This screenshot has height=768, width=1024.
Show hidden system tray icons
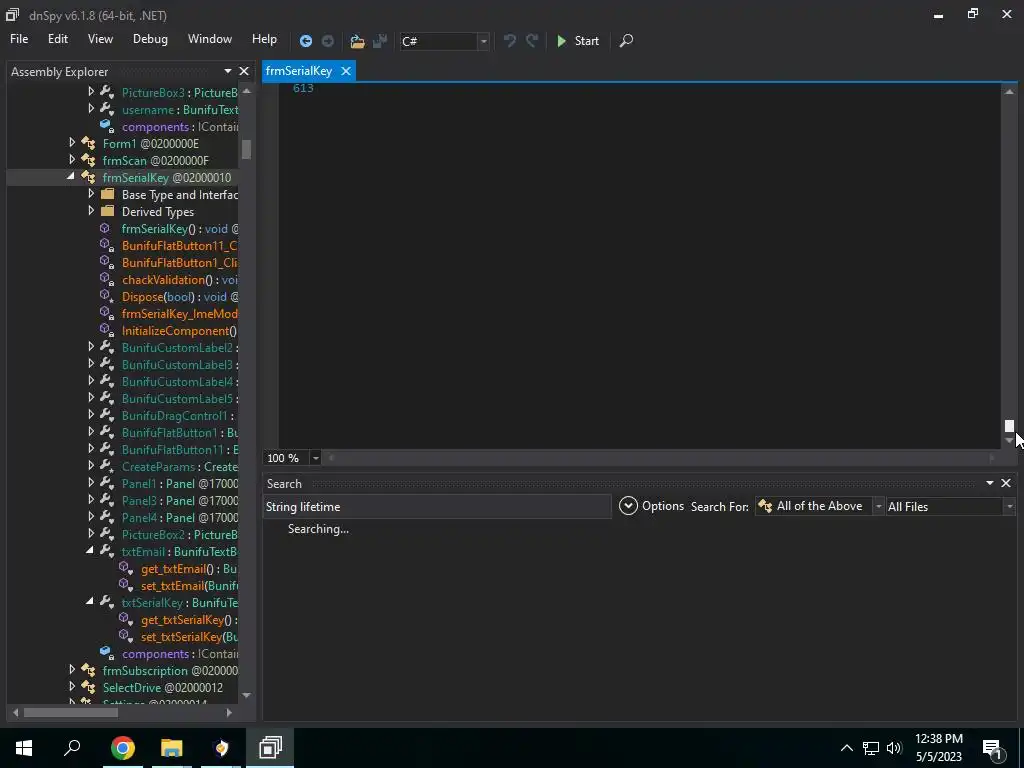pyautogui.click(x=846, y=748)
